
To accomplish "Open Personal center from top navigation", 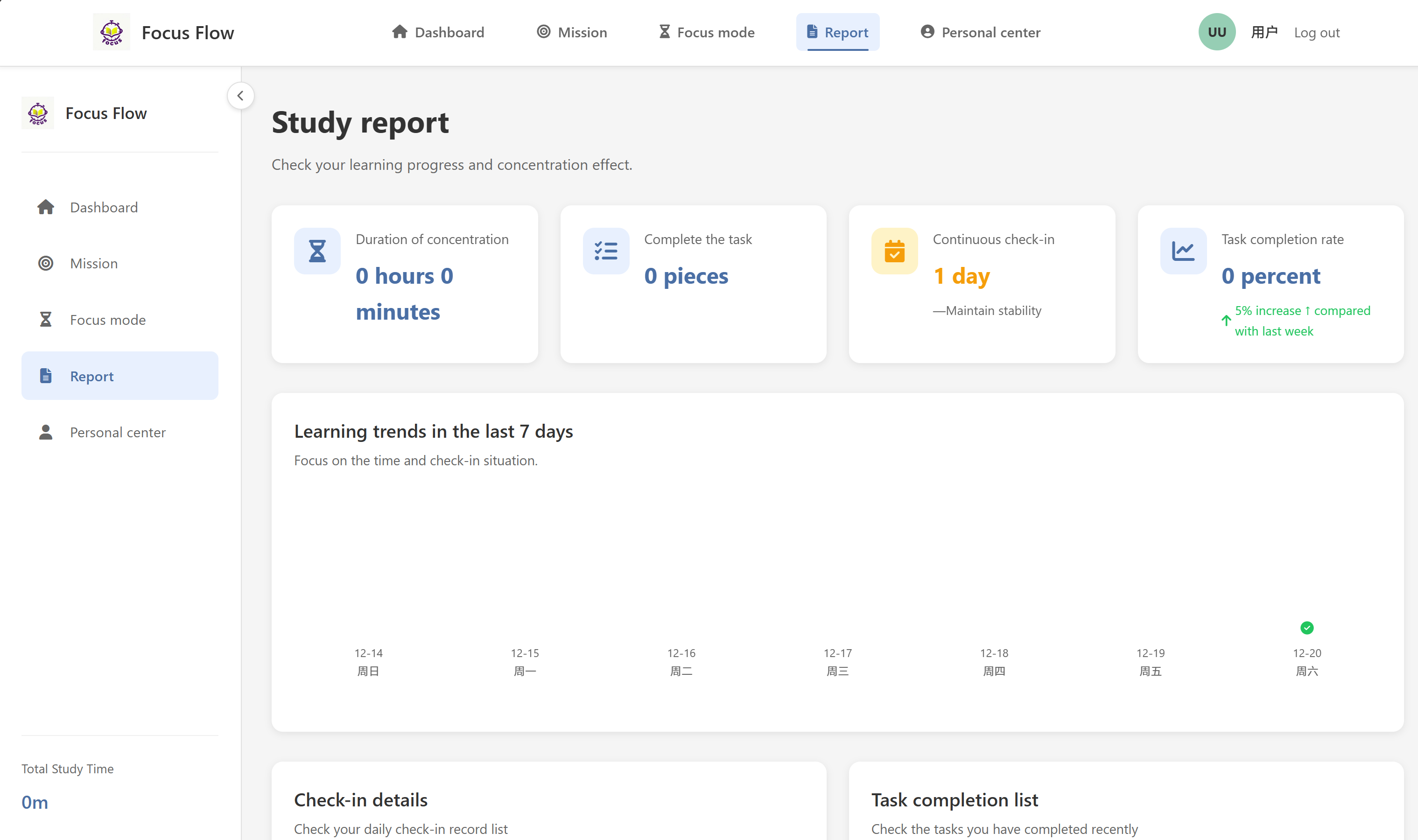I will pyautogui.click(x=981, y=32).
